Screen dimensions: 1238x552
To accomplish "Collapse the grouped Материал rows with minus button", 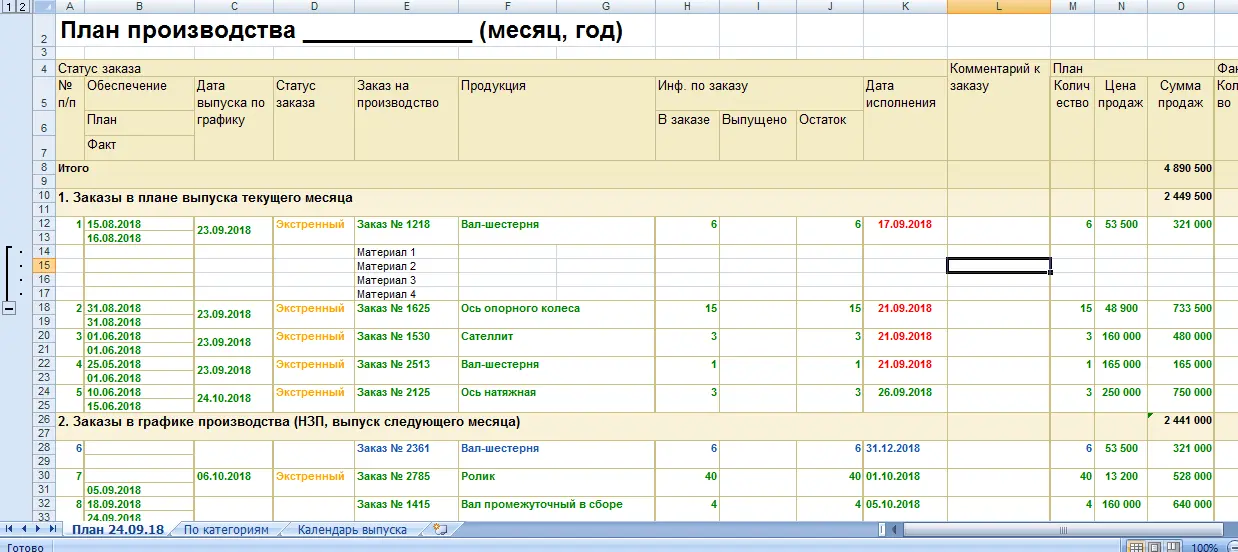I will coord(9,309).
